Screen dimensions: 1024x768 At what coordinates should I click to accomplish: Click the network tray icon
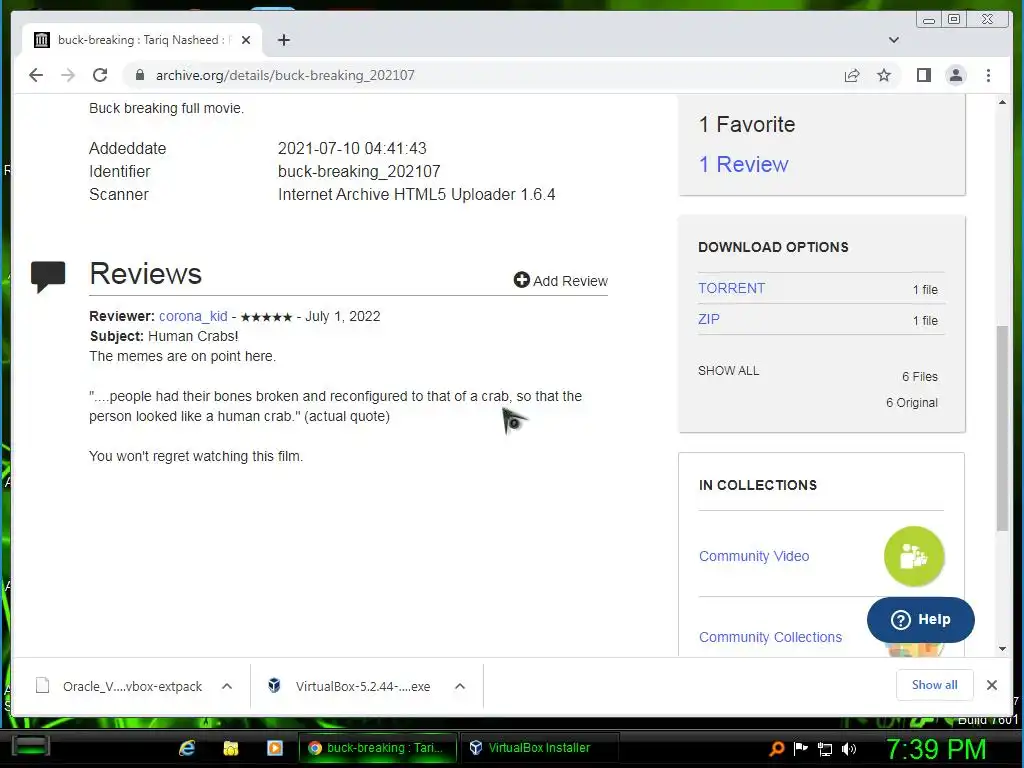click(825, 749)
